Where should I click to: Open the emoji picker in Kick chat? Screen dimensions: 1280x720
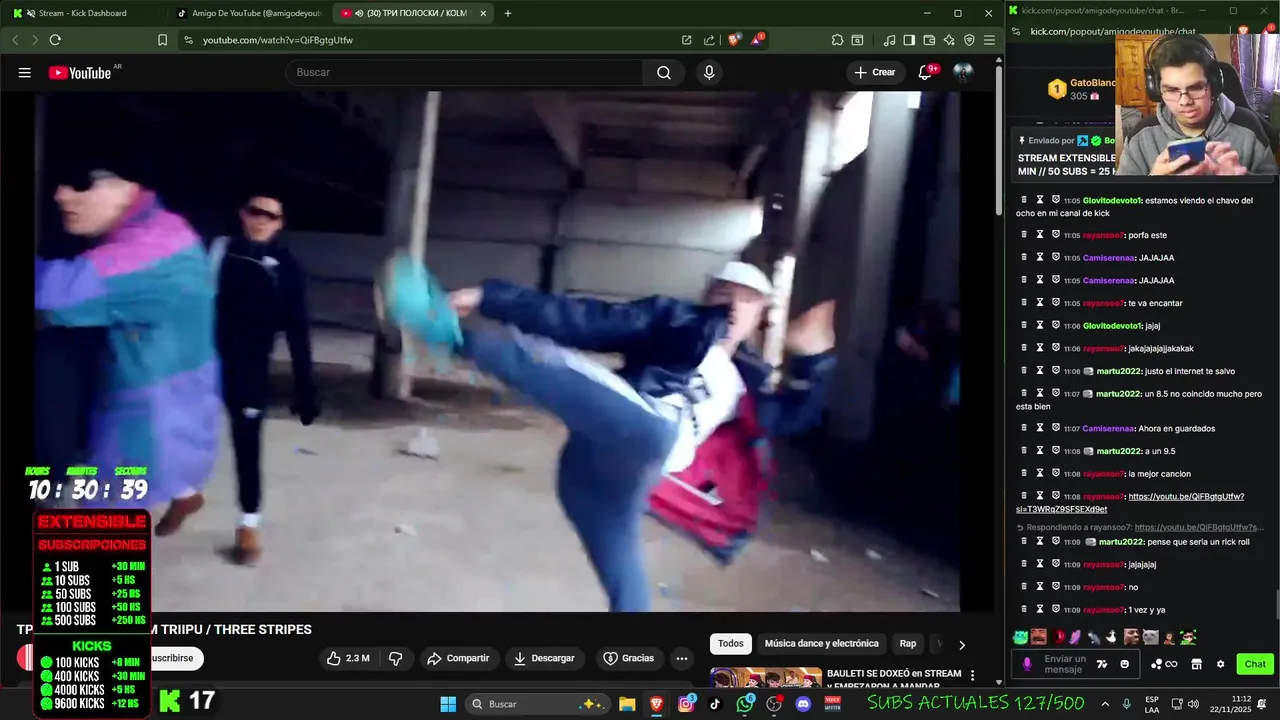(x=1124, y=664)
